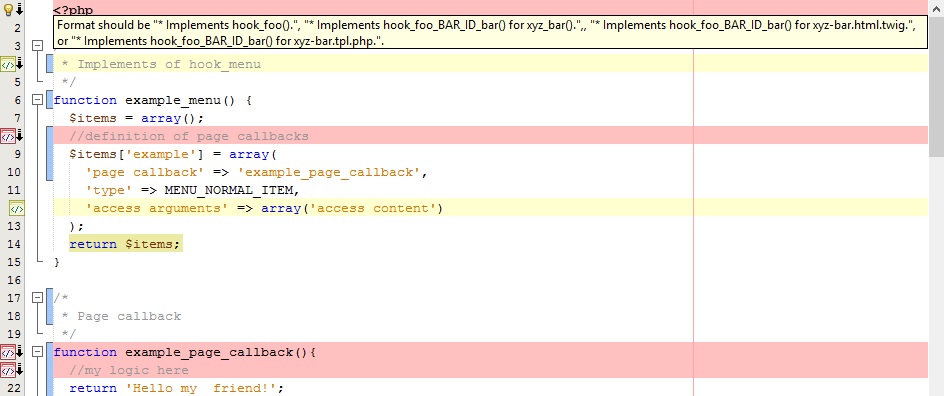Viewport: 944px width, 396px height.
Task: Click line number 10 in gutter
Action: point(14,172)
